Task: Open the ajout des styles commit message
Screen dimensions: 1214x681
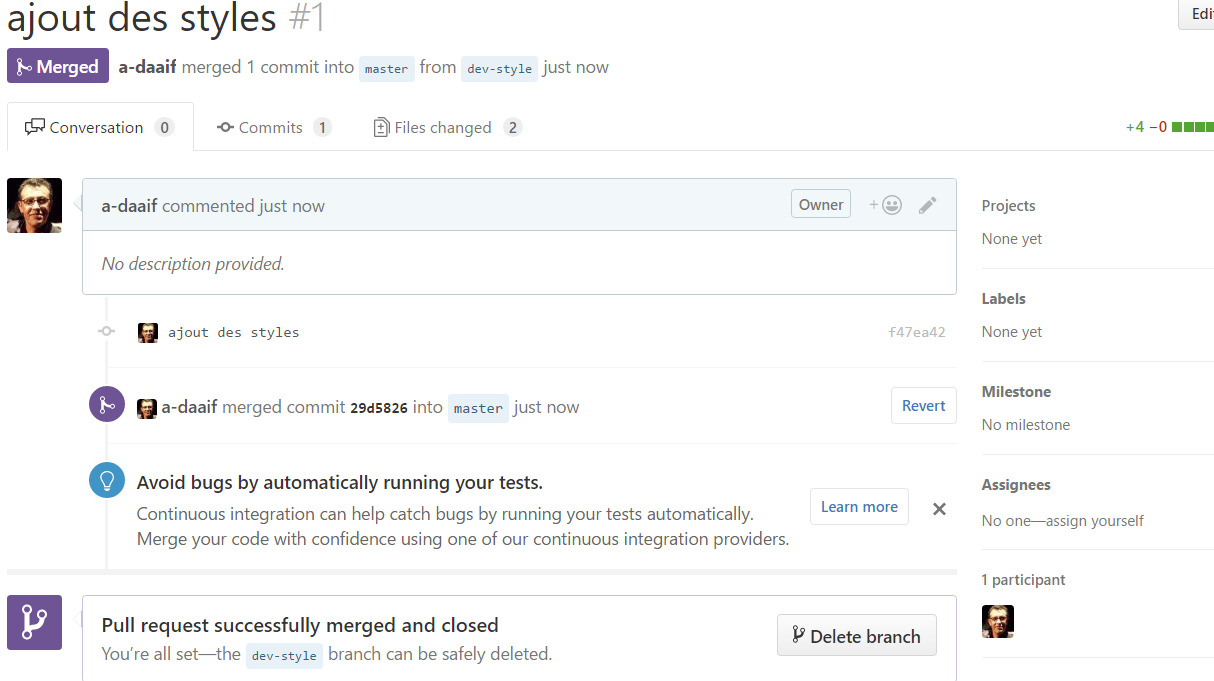Action: click(233, 332)
